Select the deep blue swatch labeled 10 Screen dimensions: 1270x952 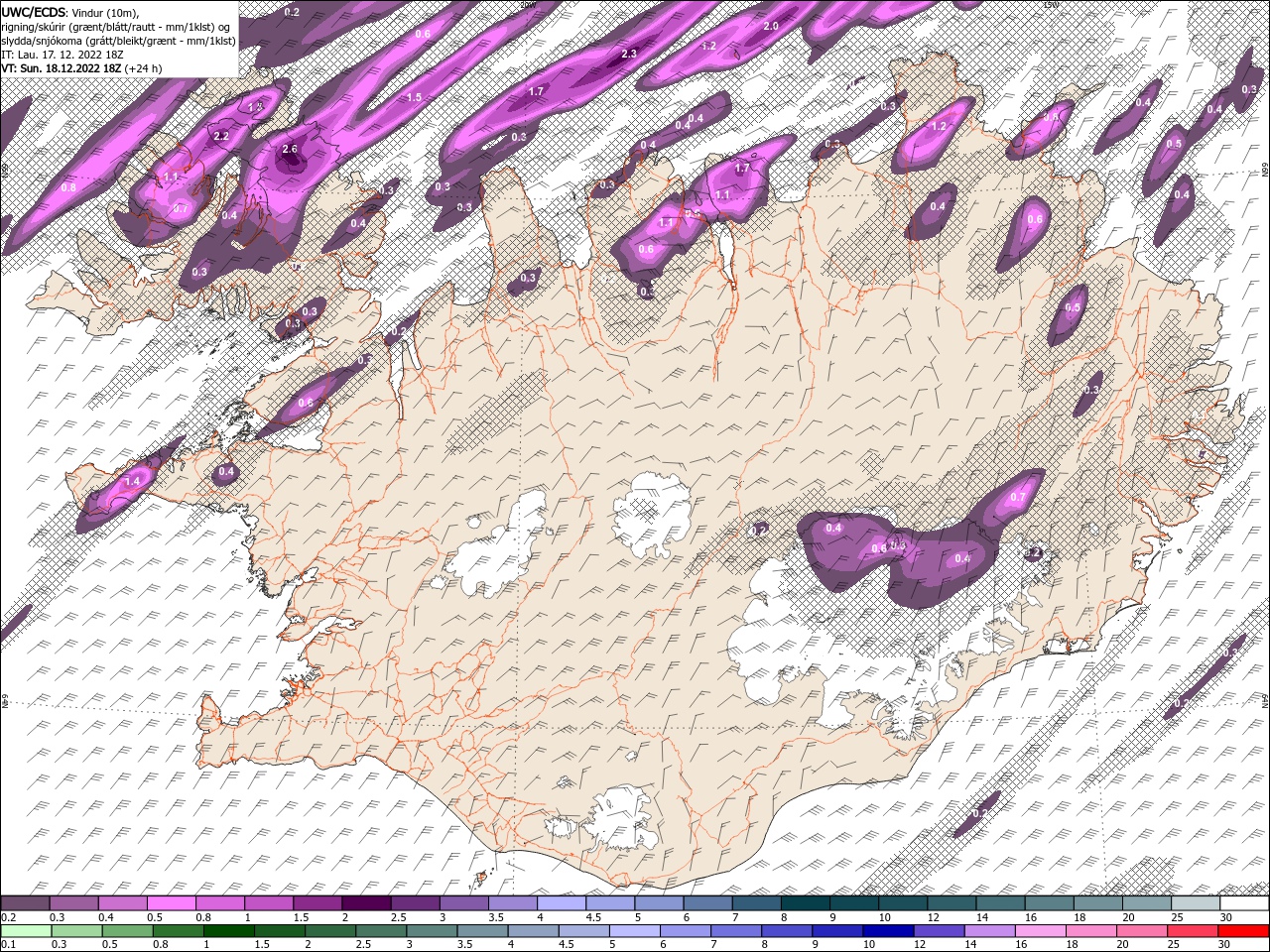890,931
